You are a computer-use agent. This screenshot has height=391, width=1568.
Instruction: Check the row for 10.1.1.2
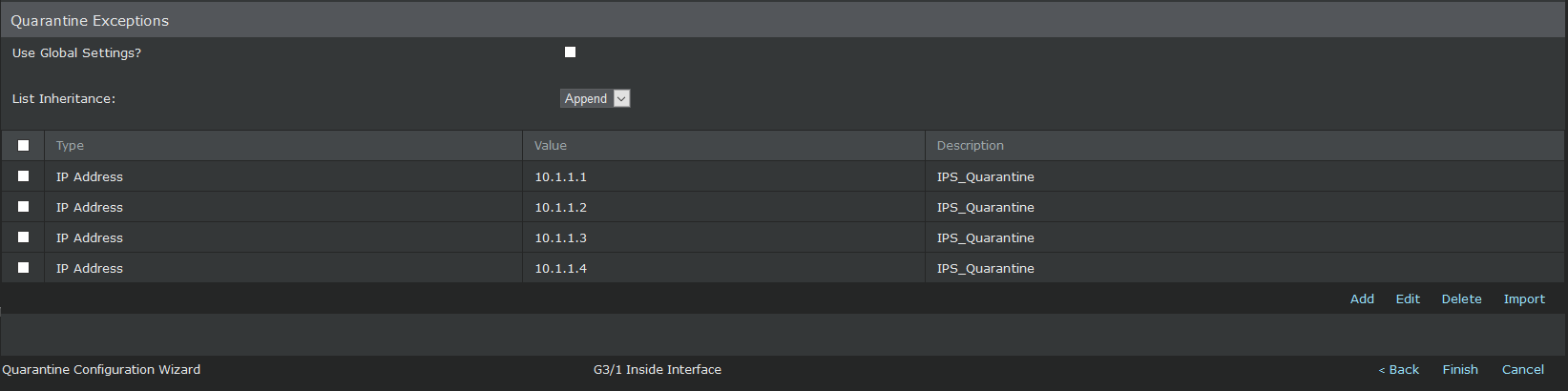pos(23,207)
